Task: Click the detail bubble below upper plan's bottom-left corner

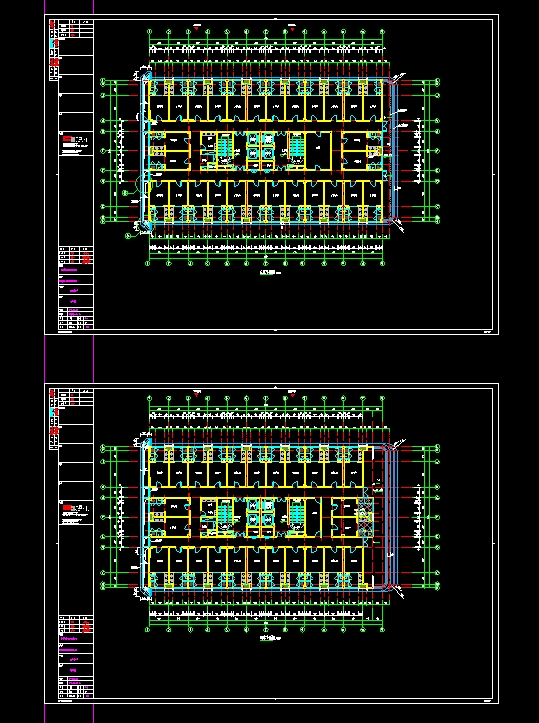Action: click(128, 236)
